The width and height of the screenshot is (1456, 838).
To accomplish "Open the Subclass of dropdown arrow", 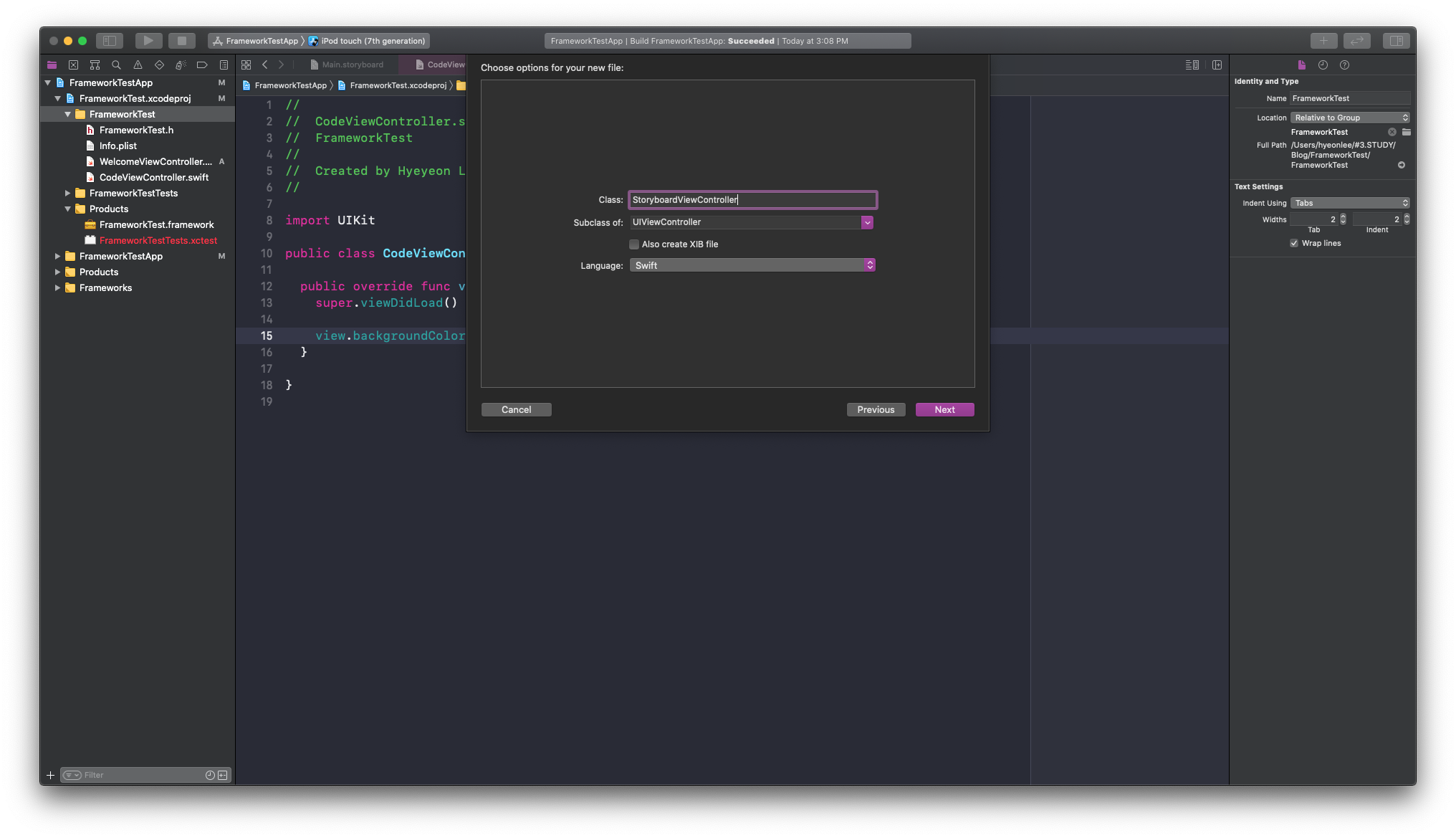I will [867, 222].
